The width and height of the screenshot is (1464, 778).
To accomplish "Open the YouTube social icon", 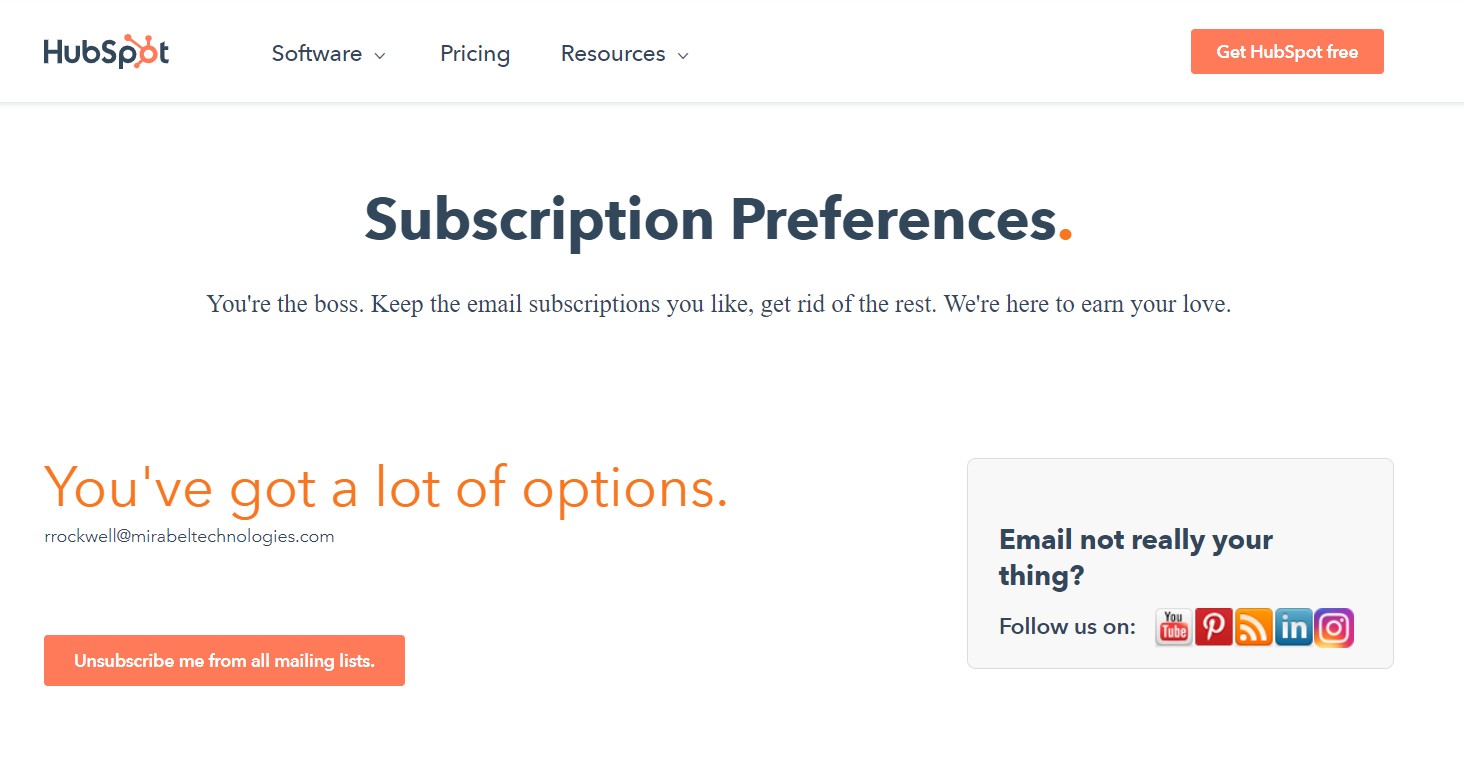I will point(1174,627).
